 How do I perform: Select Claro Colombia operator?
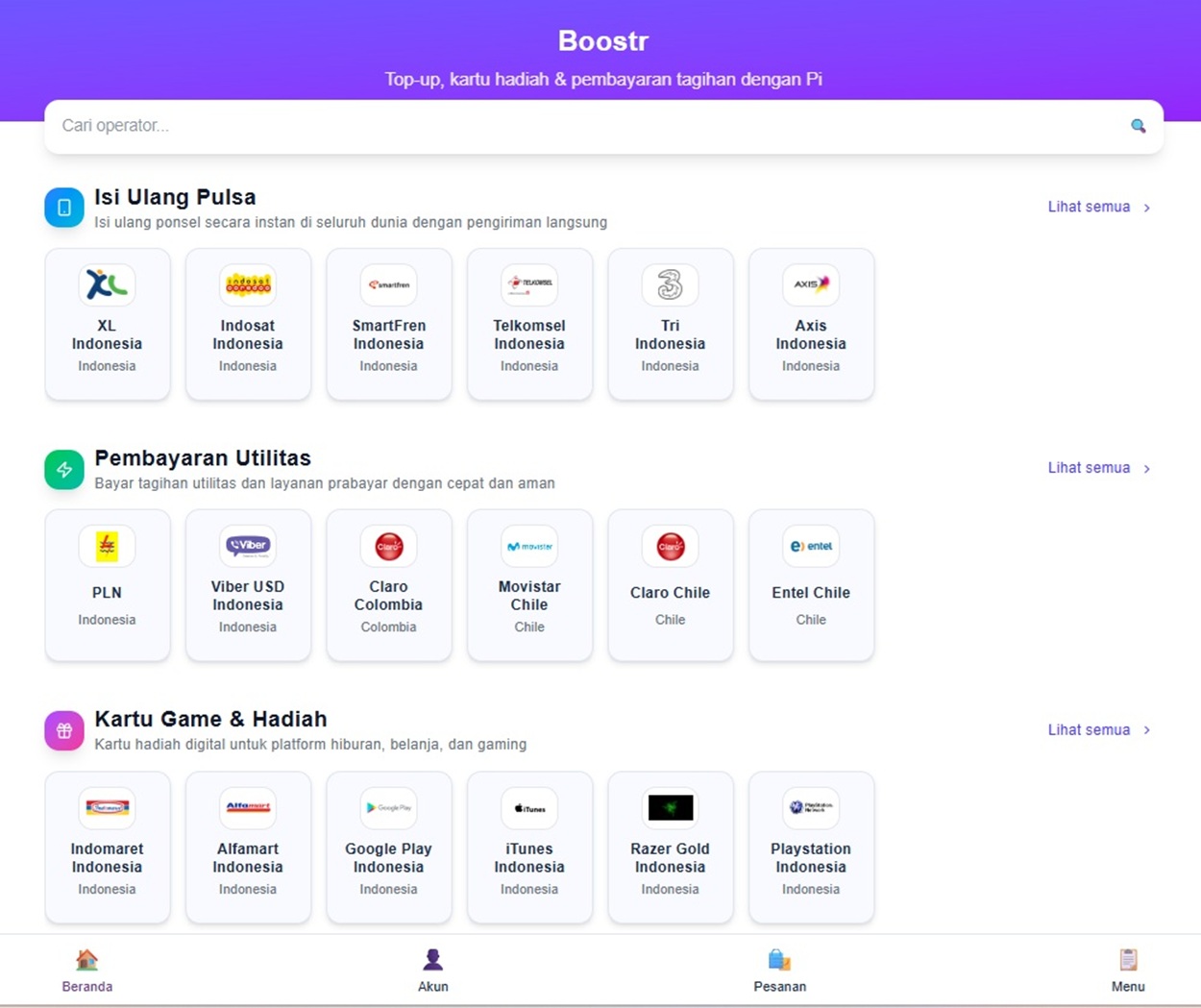tap(388, 585)
